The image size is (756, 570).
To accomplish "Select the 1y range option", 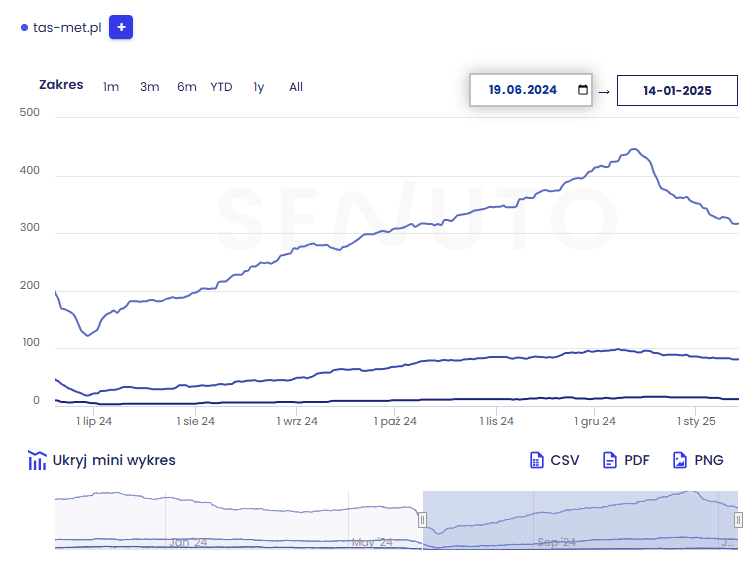I will (259, 87).
